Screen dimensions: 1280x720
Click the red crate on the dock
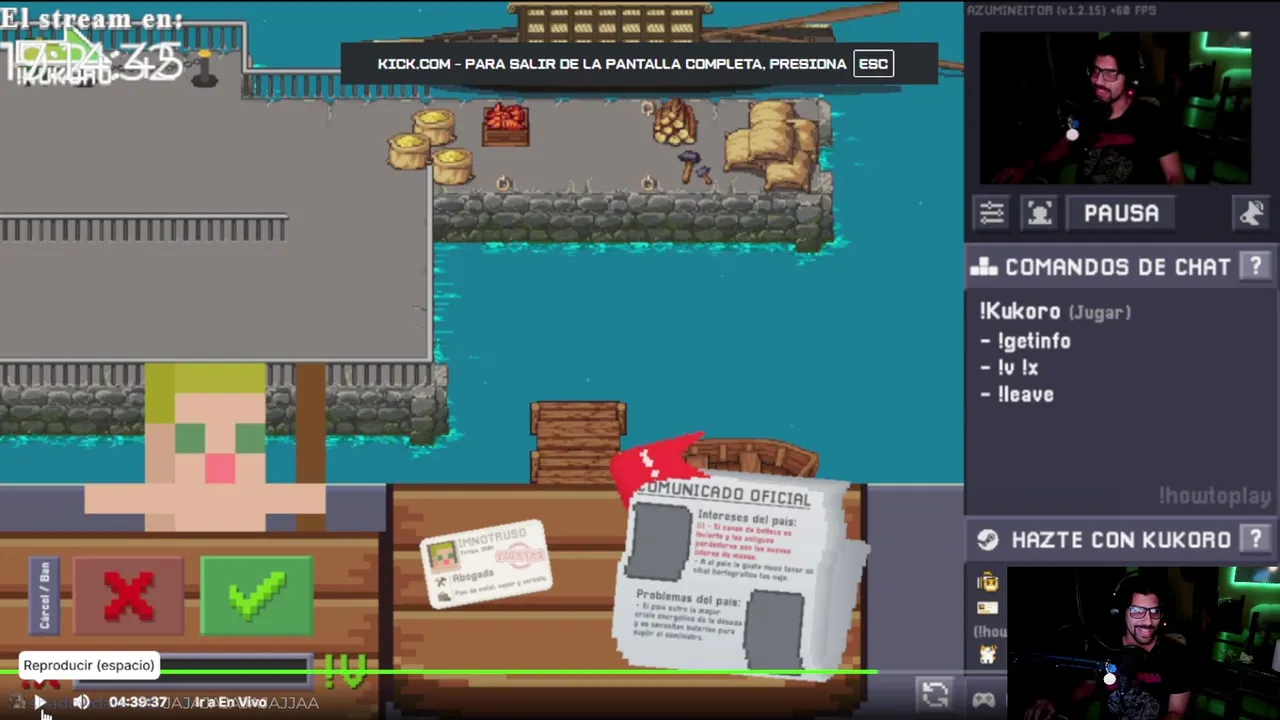(x=505, y=125)
